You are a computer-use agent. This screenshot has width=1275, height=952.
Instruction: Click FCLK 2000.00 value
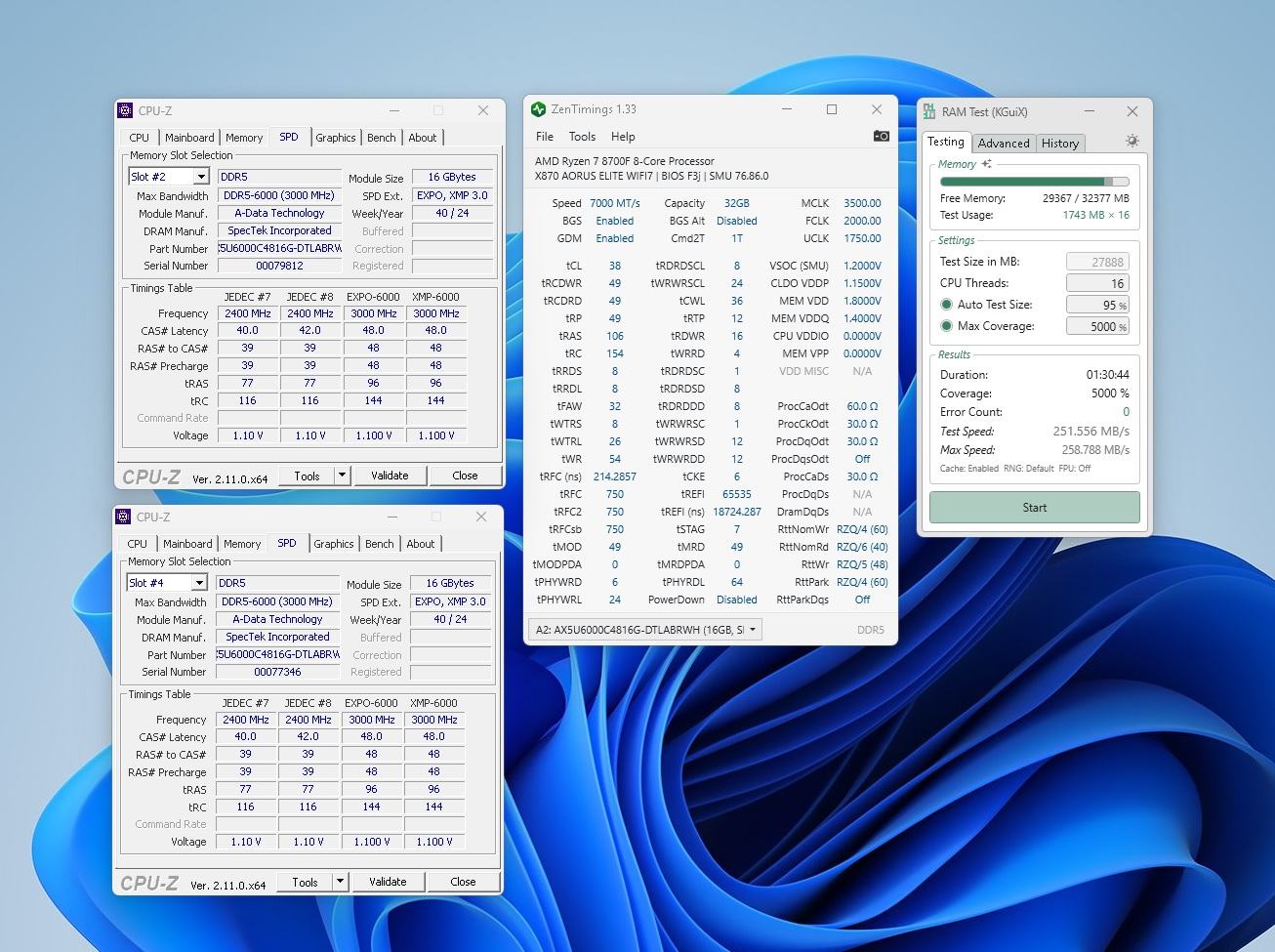[862, 221]
